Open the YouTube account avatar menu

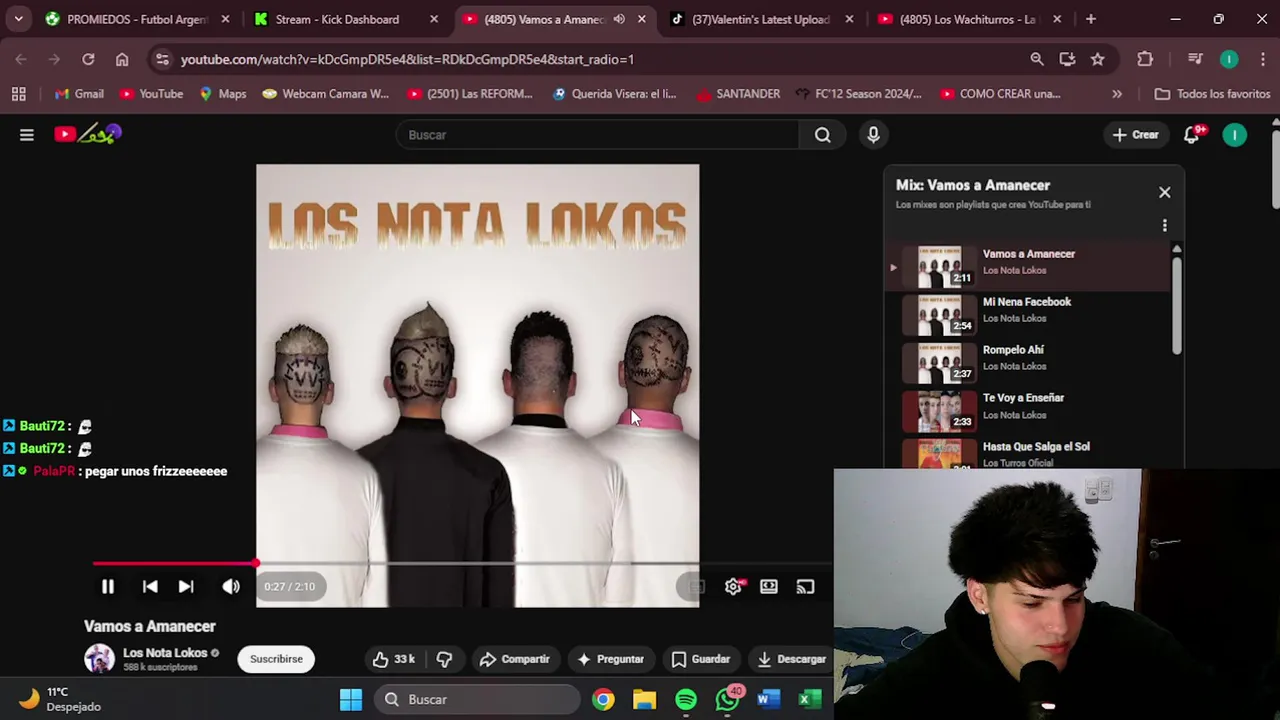click(1235, 135)
